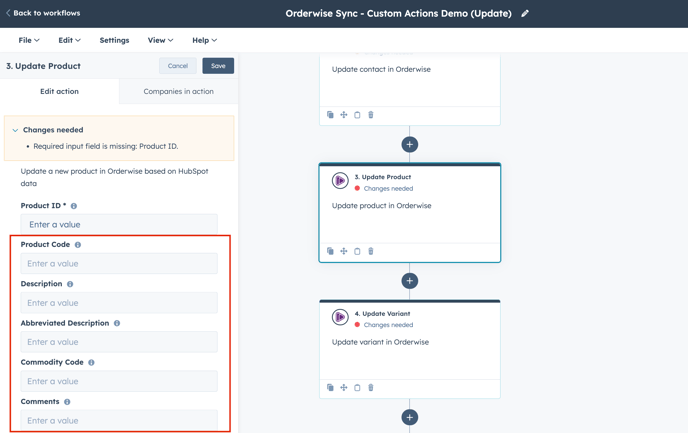Show info tooltip for Product ID
This screenshot has width=688, height=433.
pyautogui.click(x=74, y=206)
